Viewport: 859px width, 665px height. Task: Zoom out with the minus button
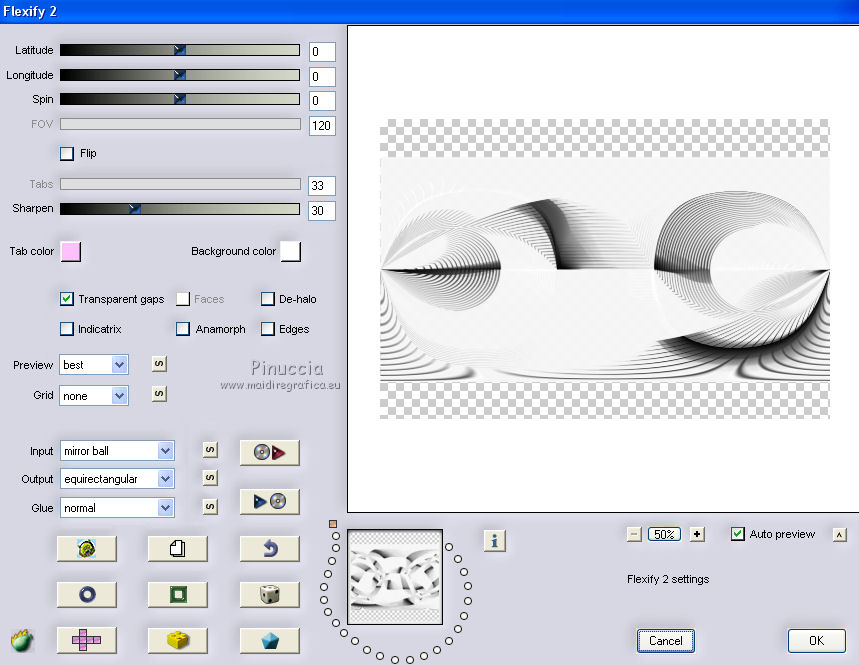pyautogui.click(x=634, y=534)
